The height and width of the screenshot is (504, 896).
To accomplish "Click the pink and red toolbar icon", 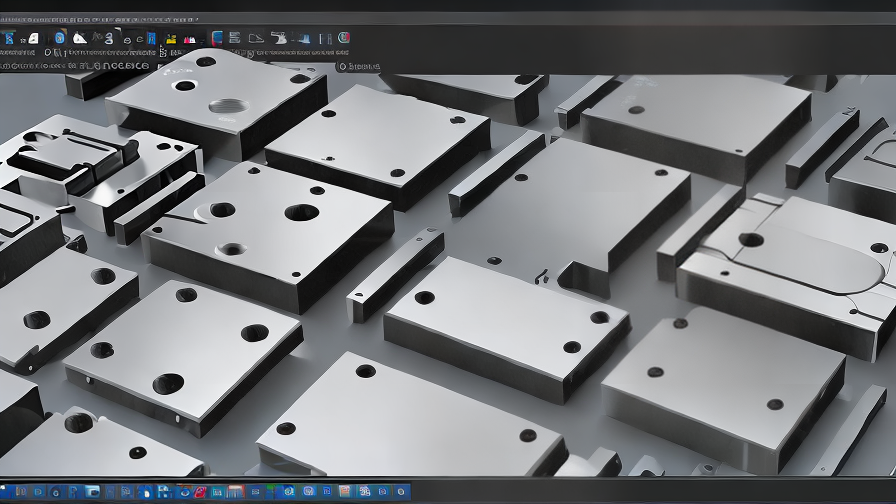I will [x=189, y=39].
